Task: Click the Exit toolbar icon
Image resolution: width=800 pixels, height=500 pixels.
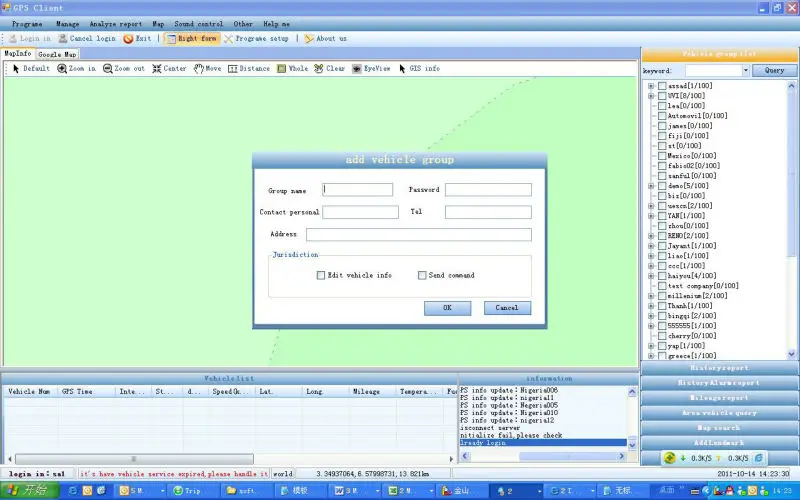Action: 137,39
